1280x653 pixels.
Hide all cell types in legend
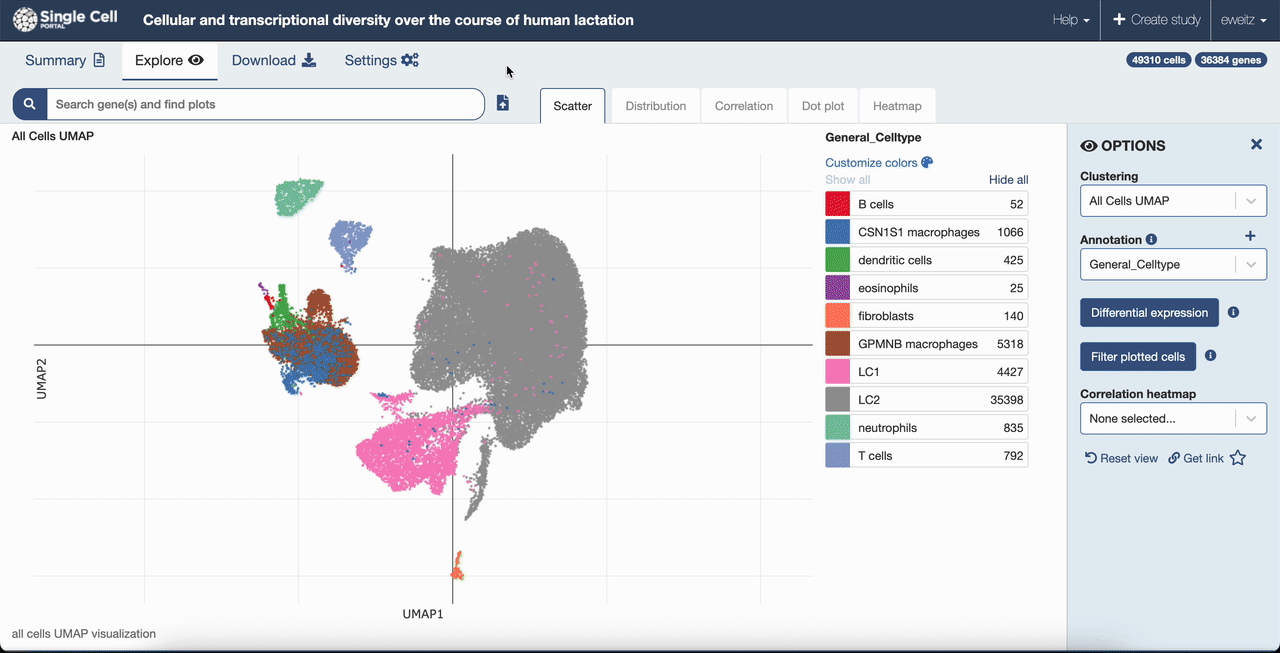click(x=1008, y=180)
